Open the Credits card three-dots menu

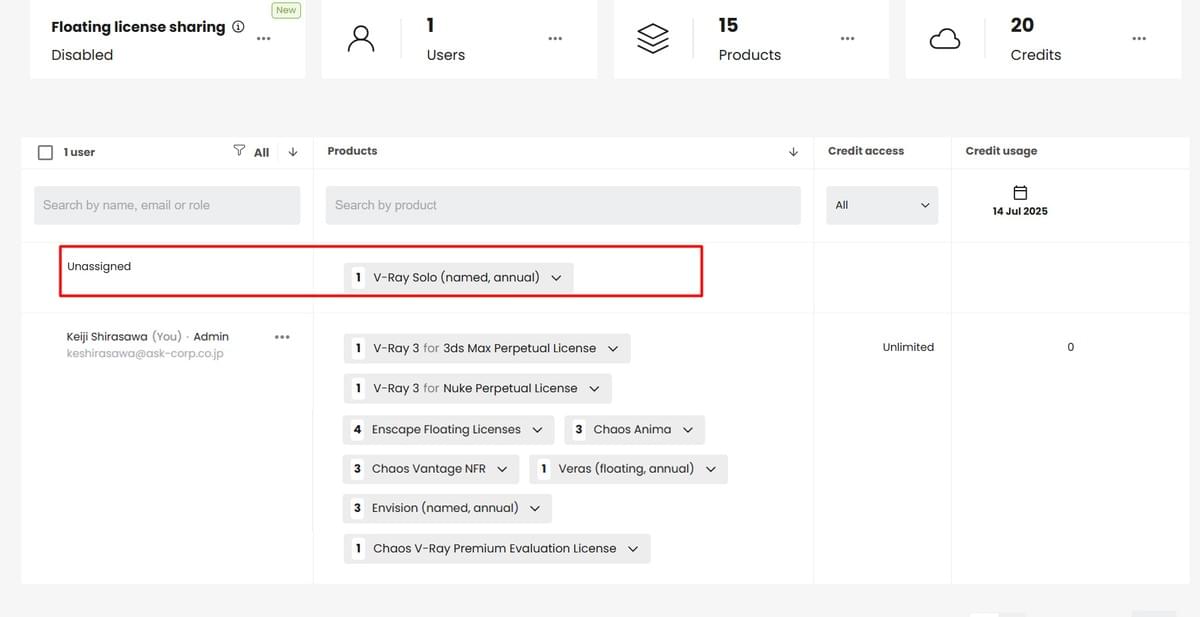(x=1139, y=39)
